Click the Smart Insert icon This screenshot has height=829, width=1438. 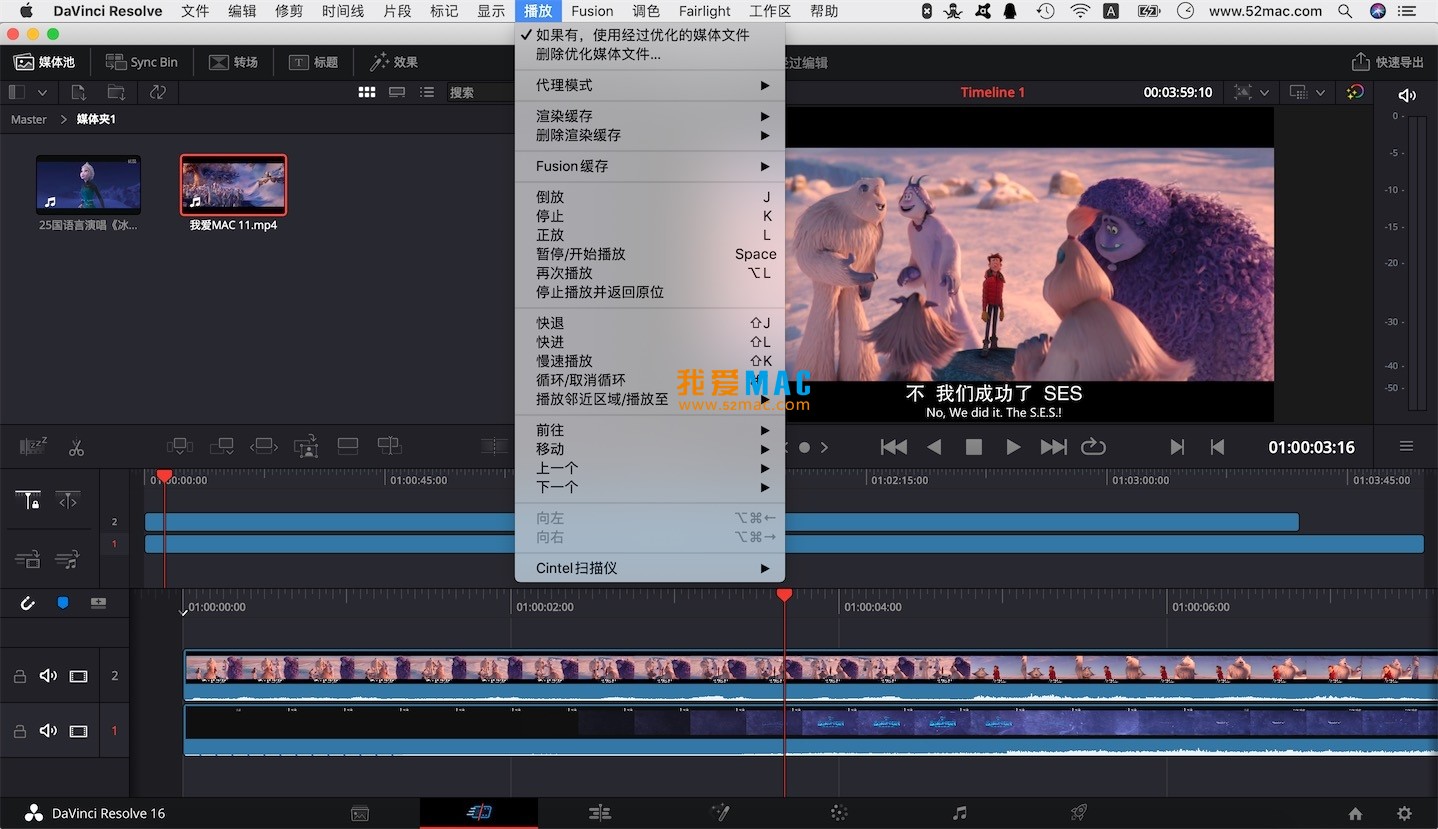click(180, 446)
